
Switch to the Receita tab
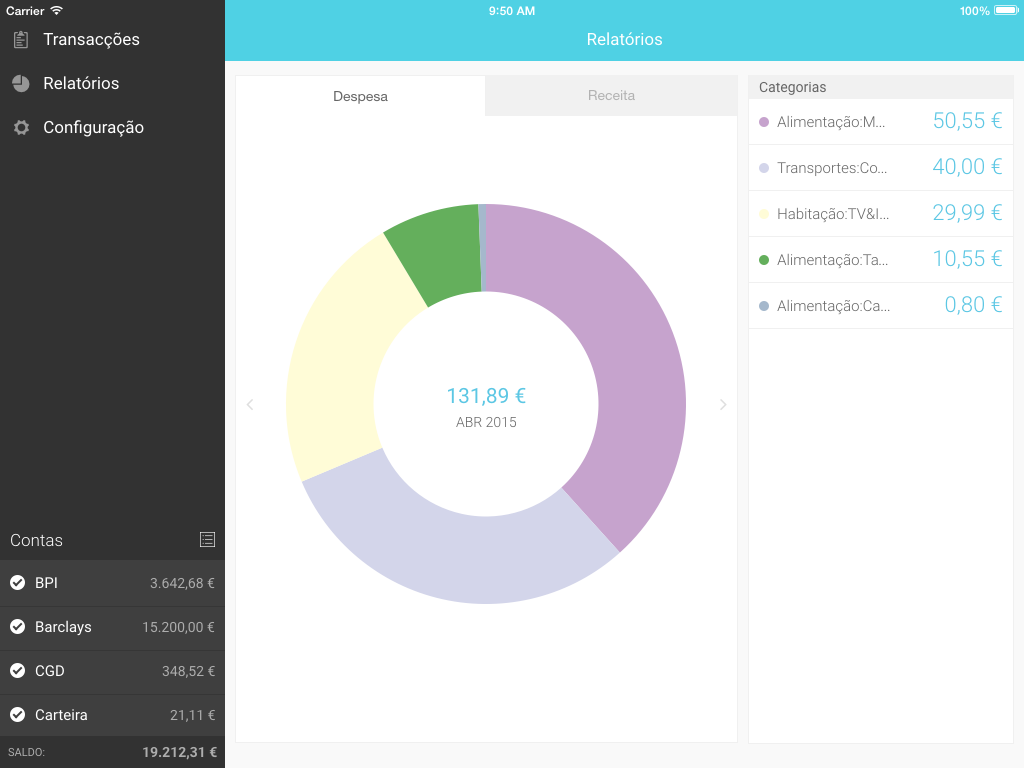(x=611, y=96)
